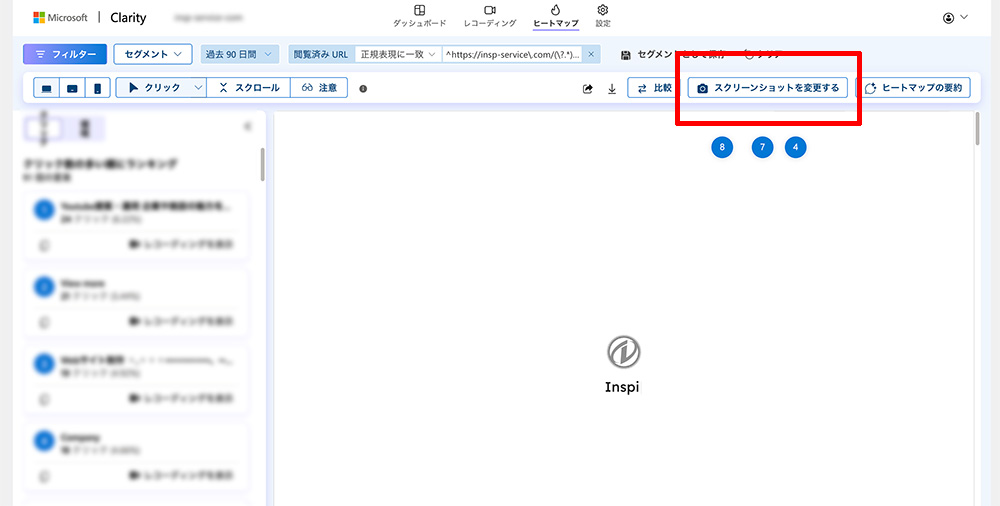Select the desktop (PC) device view icon
Screen dimensions: 1000x506
click(47, 88)
